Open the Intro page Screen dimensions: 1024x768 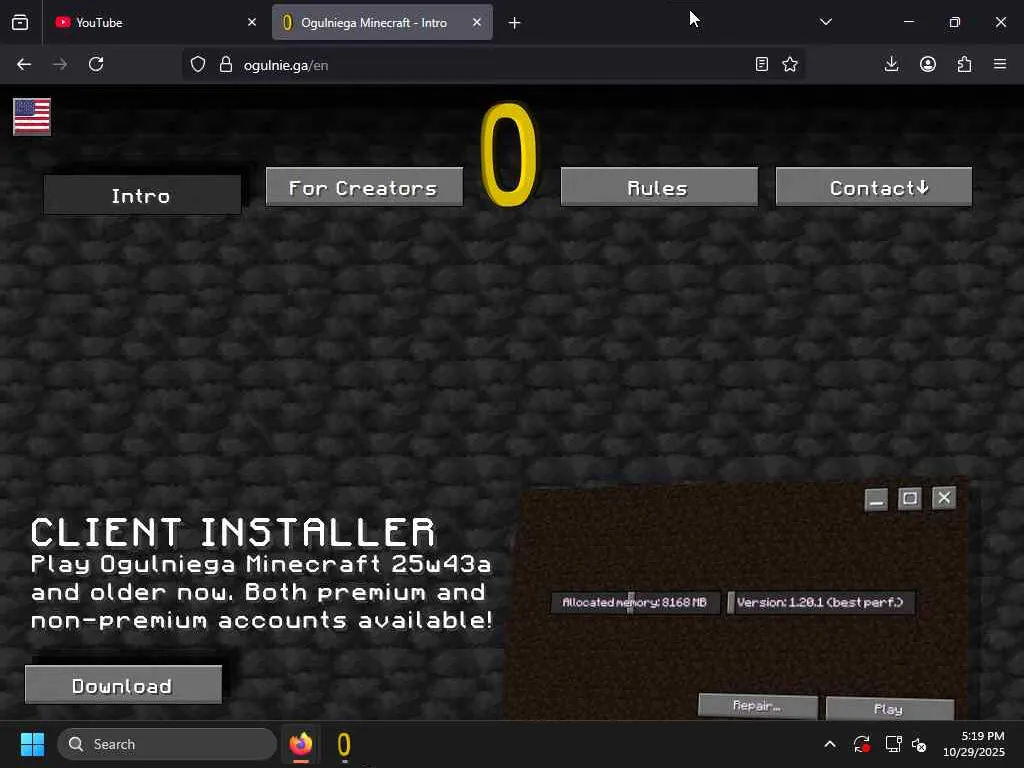tap(142, 195)
